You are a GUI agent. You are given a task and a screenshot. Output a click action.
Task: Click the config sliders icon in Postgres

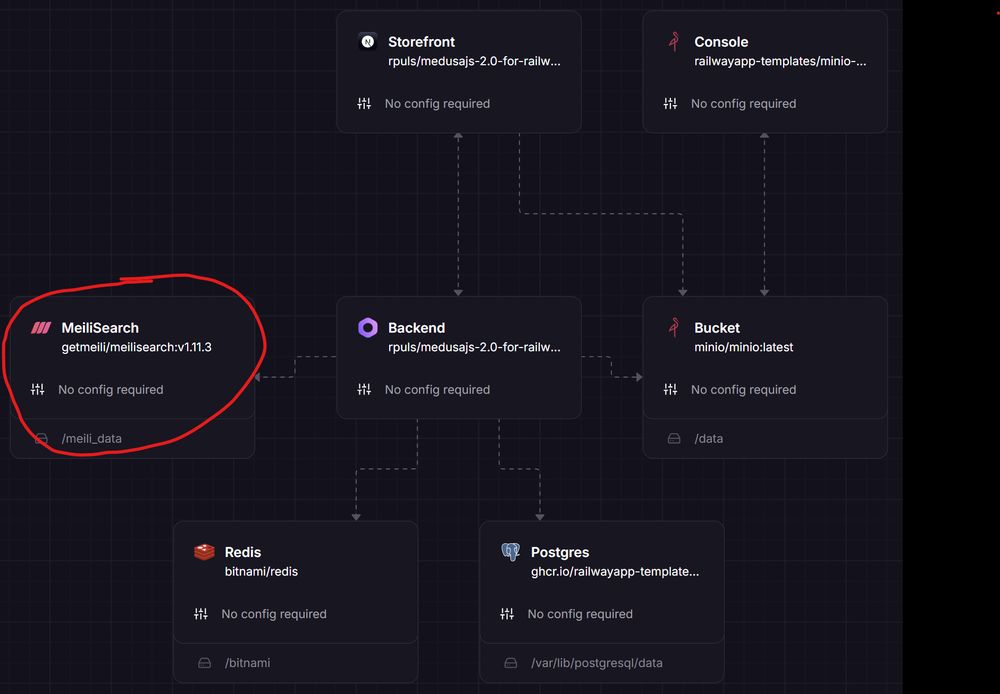[507, 614]
